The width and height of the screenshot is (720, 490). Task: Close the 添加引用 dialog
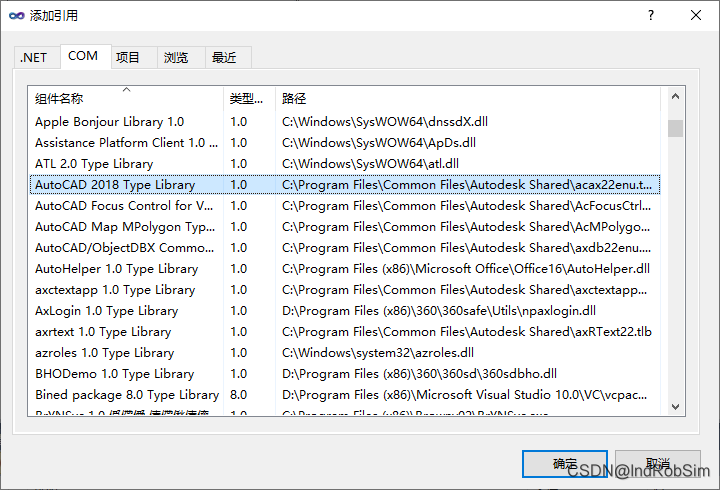tap(696, 15)
